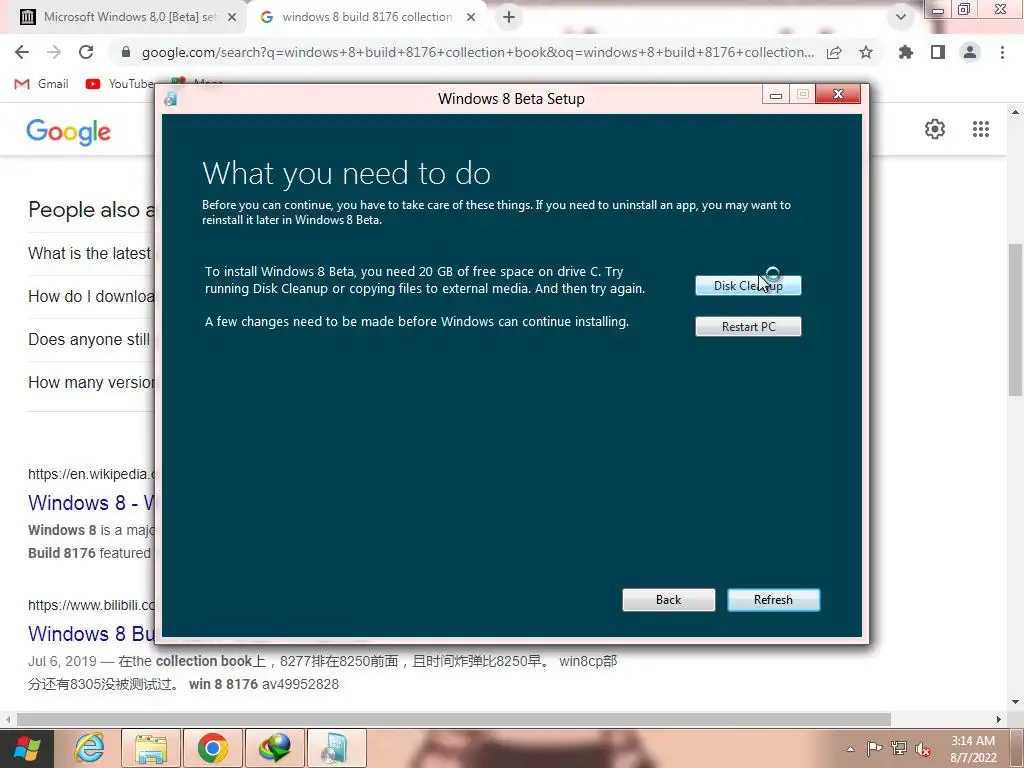This screenshot has width=1024, height=768.
Task: Expand 'How many version' question
Action: pos(90,383)
